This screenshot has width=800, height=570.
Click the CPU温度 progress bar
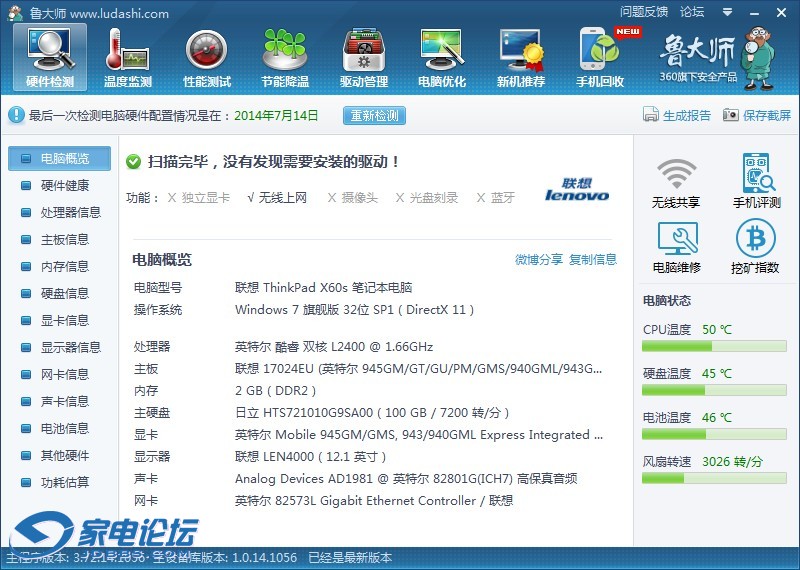click(714, 346)
